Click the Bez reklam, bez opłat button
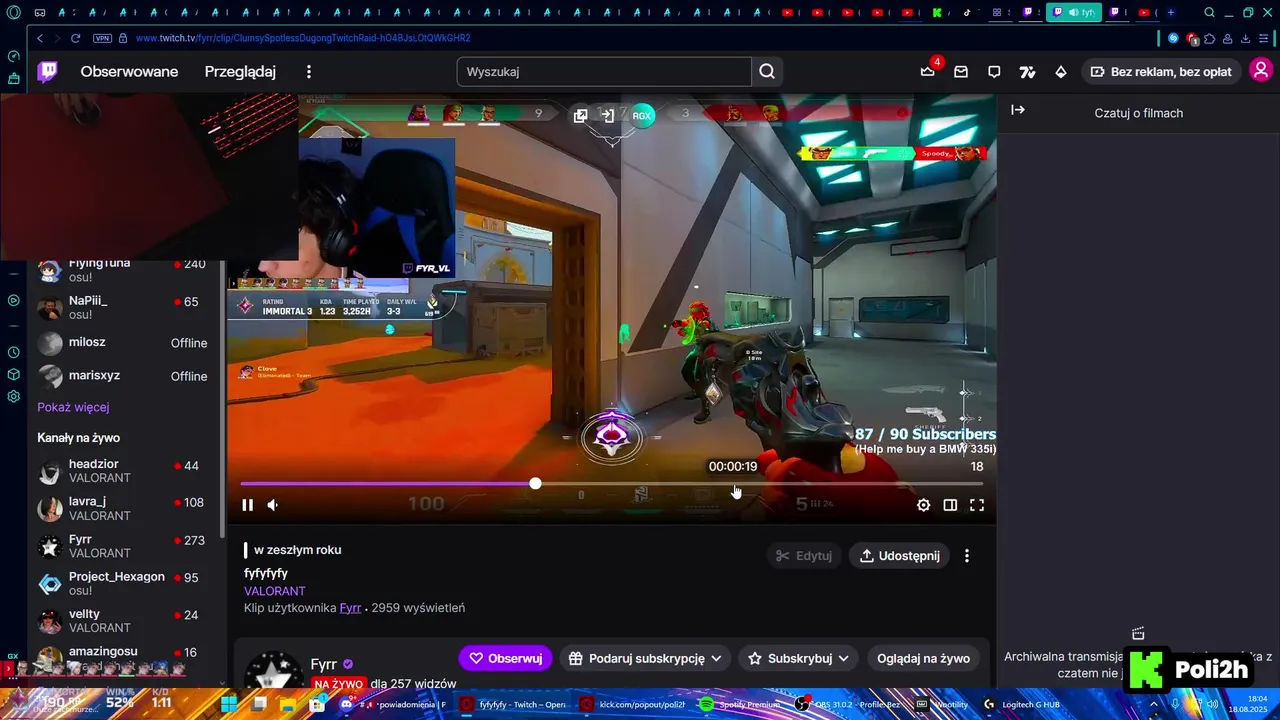Viewport: 1280px width, 720px height. (x=1161, y=72)
